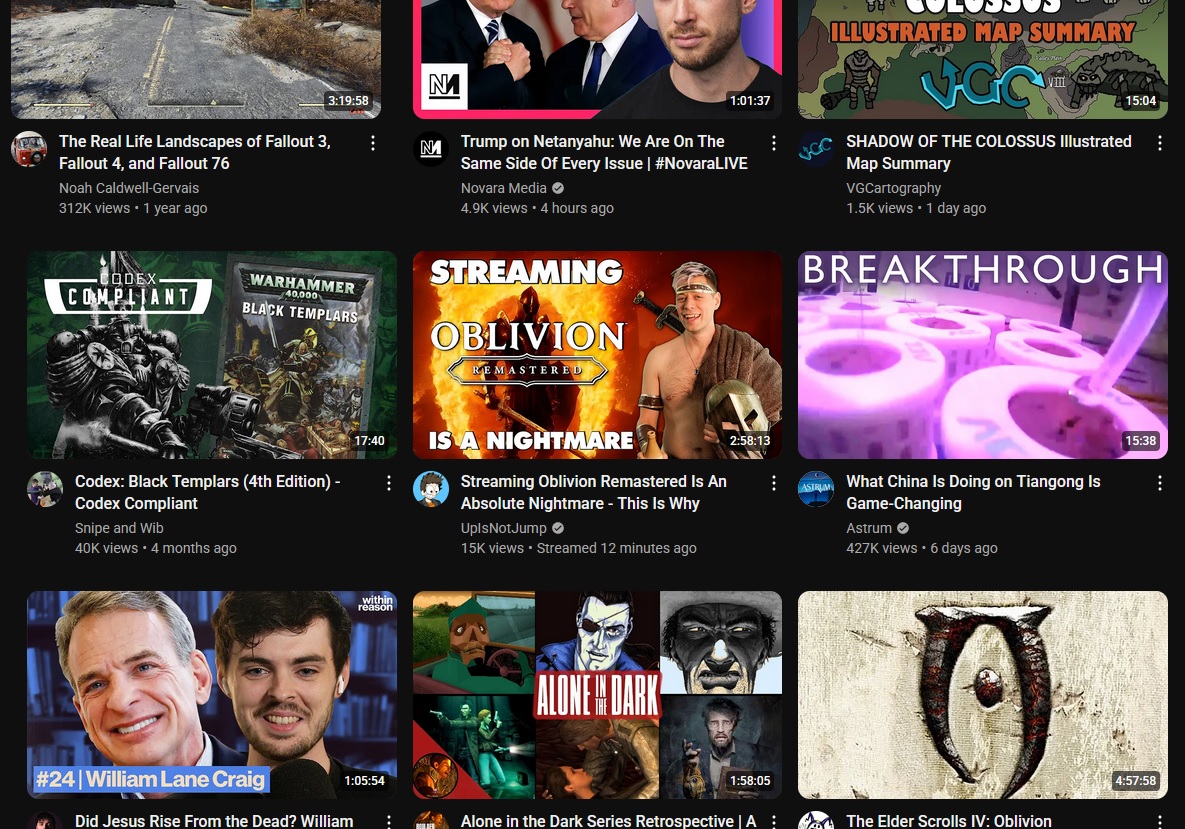Open title 'Trump on Netanyahu: We Are On The Same Side'
Screen dimensions: 1185x829
pos(604,152)
